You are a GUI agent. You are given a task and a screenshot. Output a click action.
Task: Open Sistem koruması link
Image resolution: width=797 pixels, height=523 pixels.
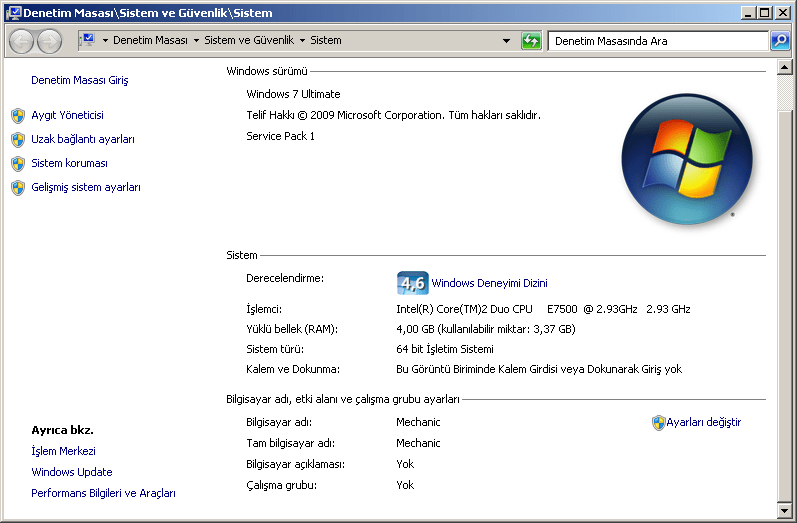click(69, 163)
